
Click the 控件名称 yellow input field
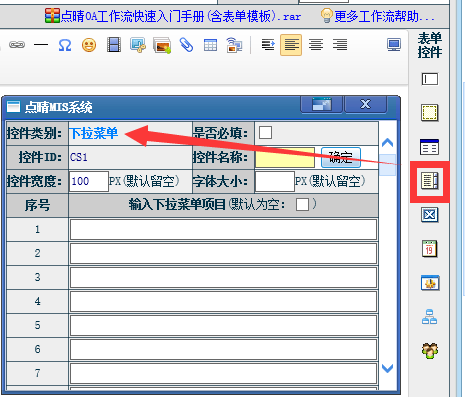(285, 157)
